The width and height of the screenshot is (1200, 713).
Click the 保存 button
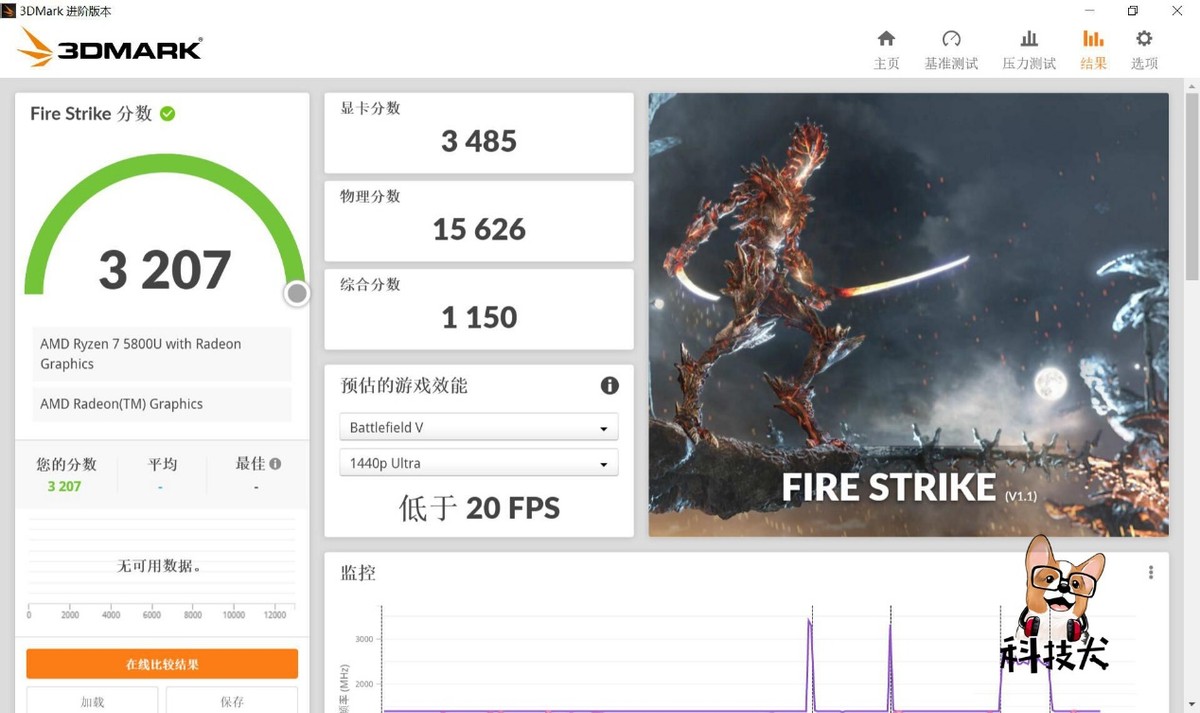pyautogui.click(x=232, y=700)
